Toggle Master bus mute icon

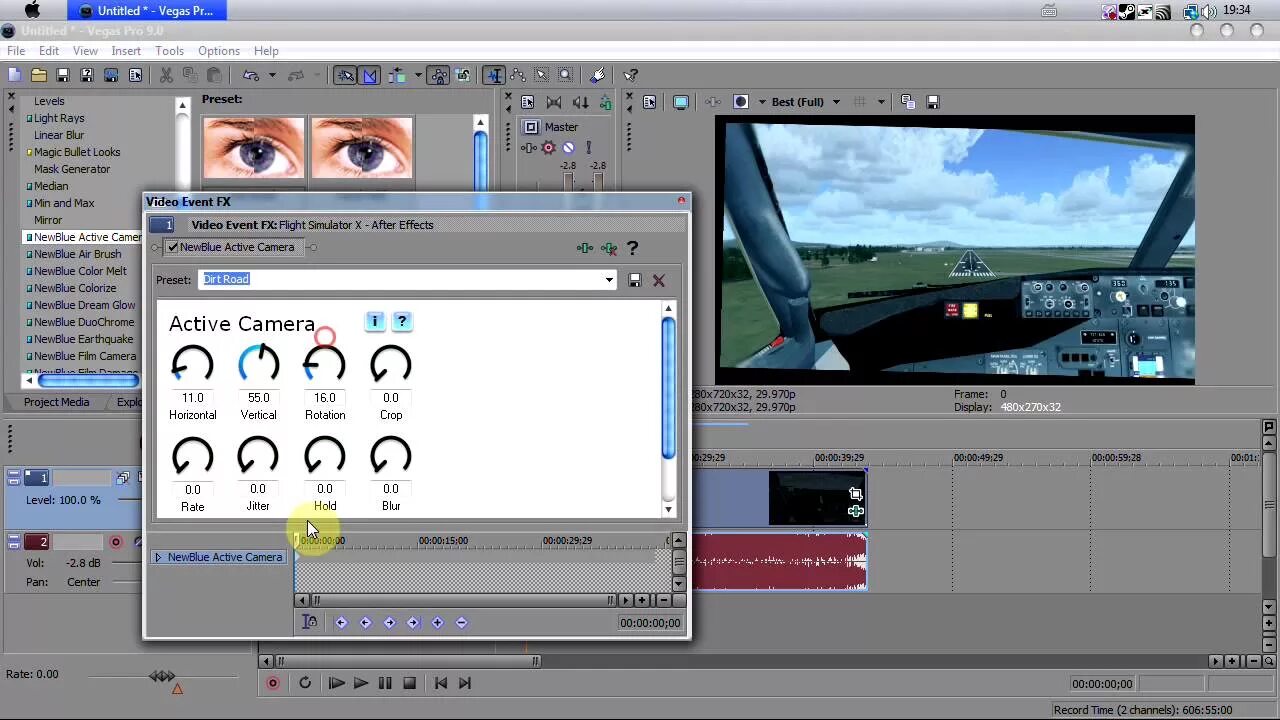(568, 148)
